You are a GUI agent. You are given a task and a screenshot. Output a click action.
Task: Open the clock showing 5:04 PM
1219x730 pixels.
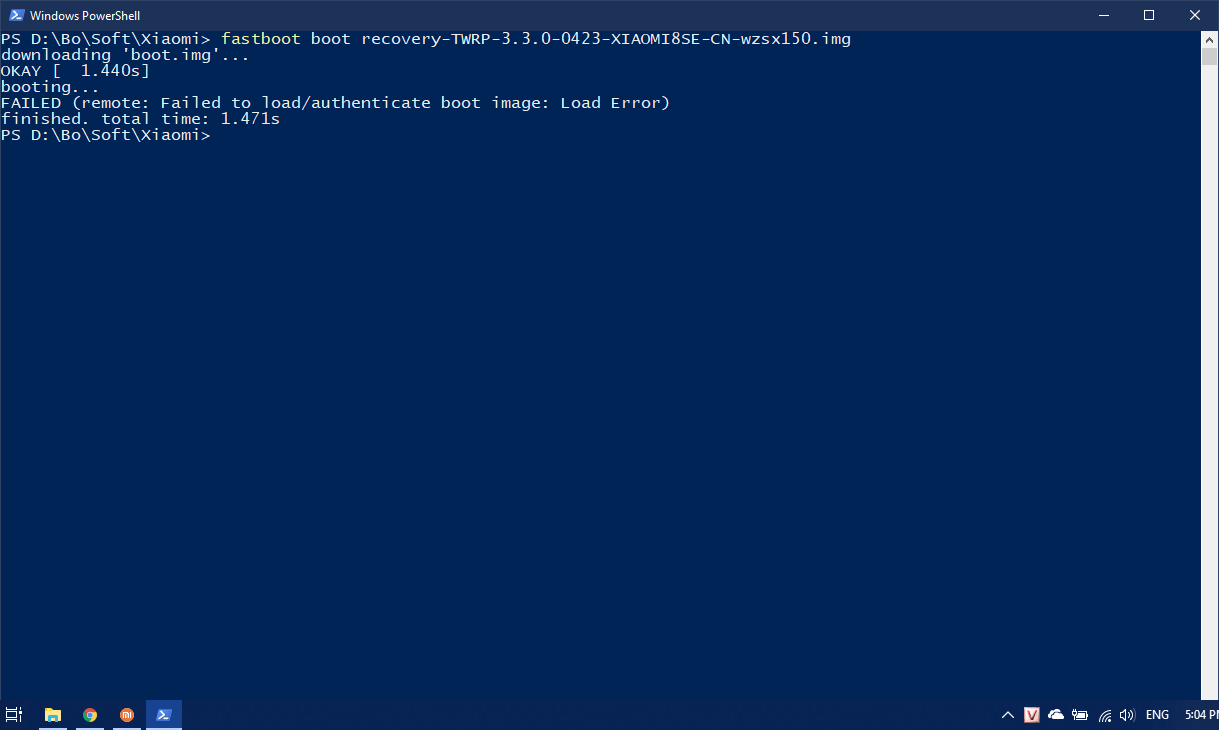pyautogui.click(x=1200, y=715)
